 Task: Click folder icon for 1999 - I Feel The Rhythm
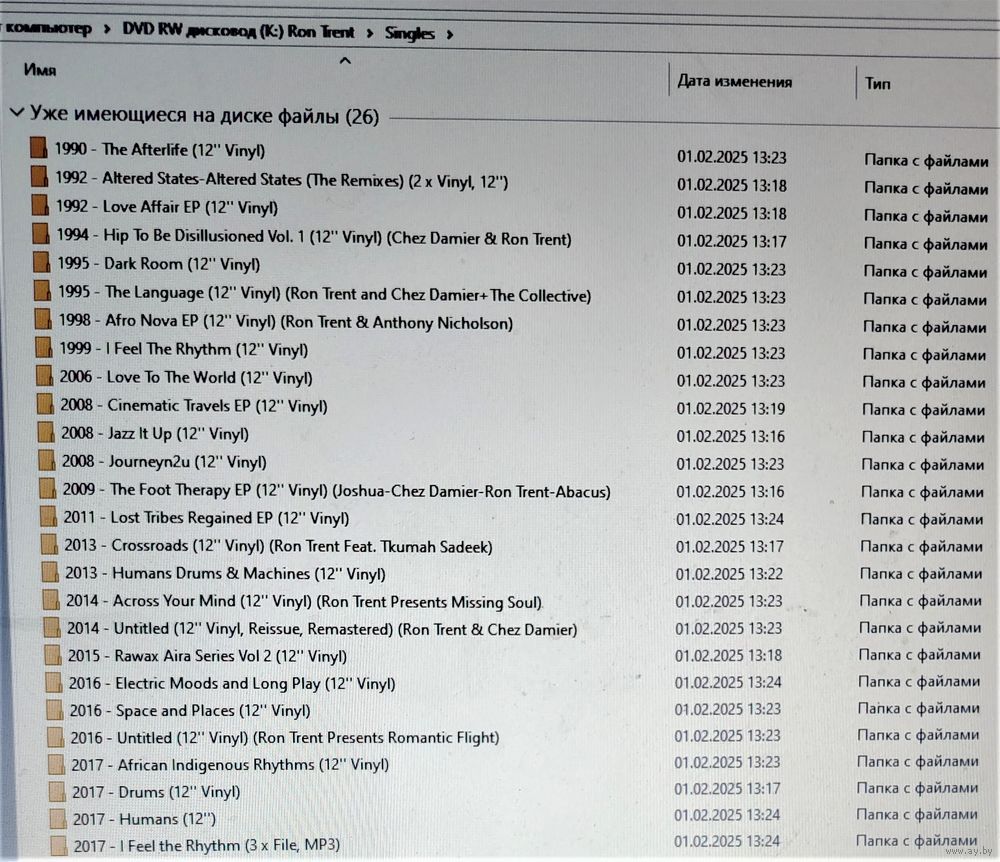tap(43, 347)
